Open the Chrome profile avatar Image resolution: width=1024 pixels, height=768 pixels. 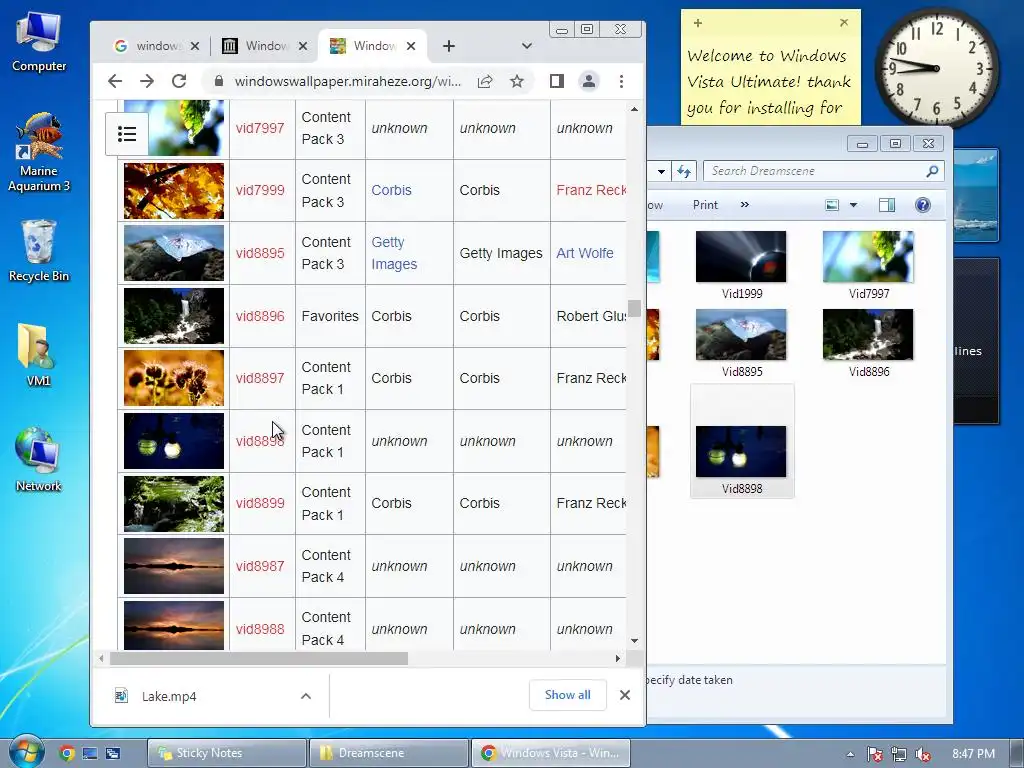pos(588,81)
